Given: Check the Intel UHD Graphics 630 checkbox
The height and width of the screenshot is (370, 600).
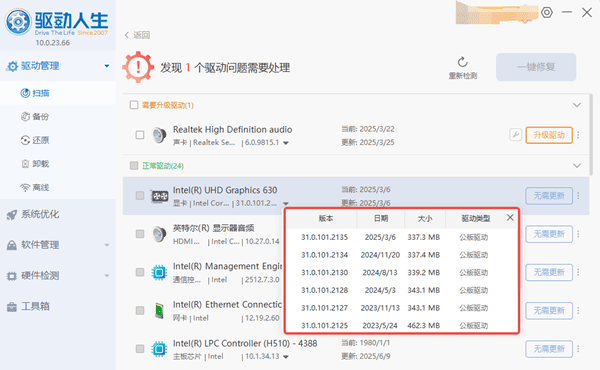Looking at the screenshot, I should (x=140, y=196).
